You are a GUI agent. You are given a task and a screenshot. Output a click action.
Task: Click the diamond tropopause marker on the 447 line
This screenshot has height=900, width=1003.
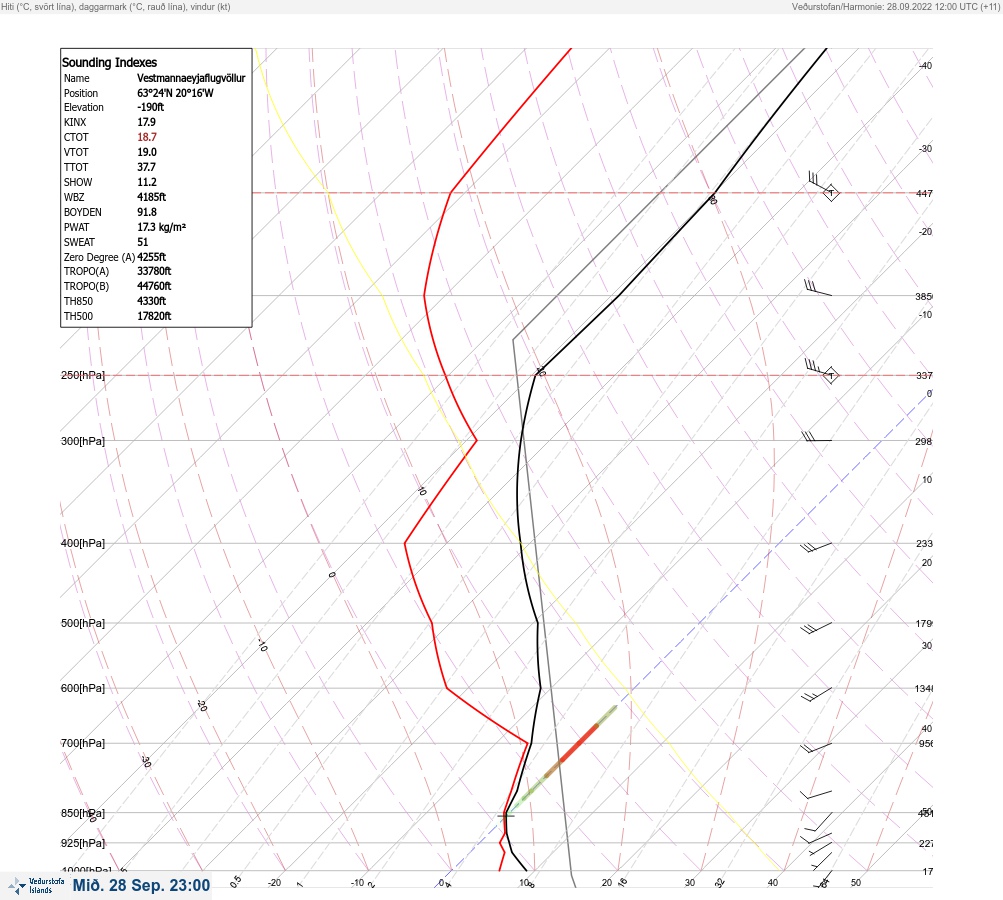click(831, 192)
